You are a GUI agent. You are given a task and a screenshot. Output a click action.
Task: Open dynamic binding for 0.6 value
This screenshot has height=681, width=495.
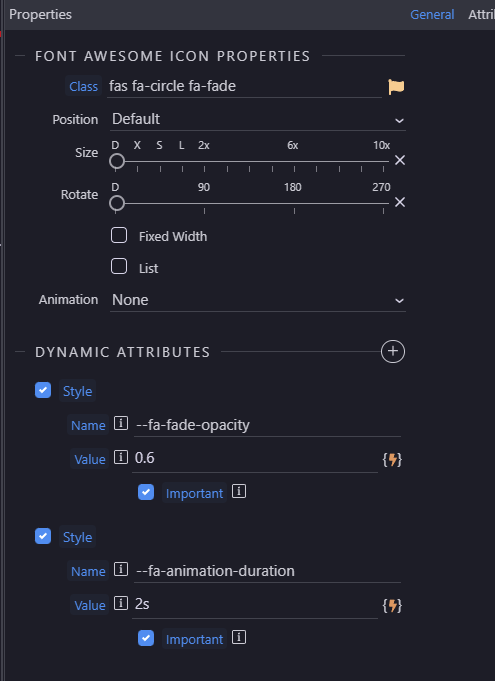pos(392,460)
